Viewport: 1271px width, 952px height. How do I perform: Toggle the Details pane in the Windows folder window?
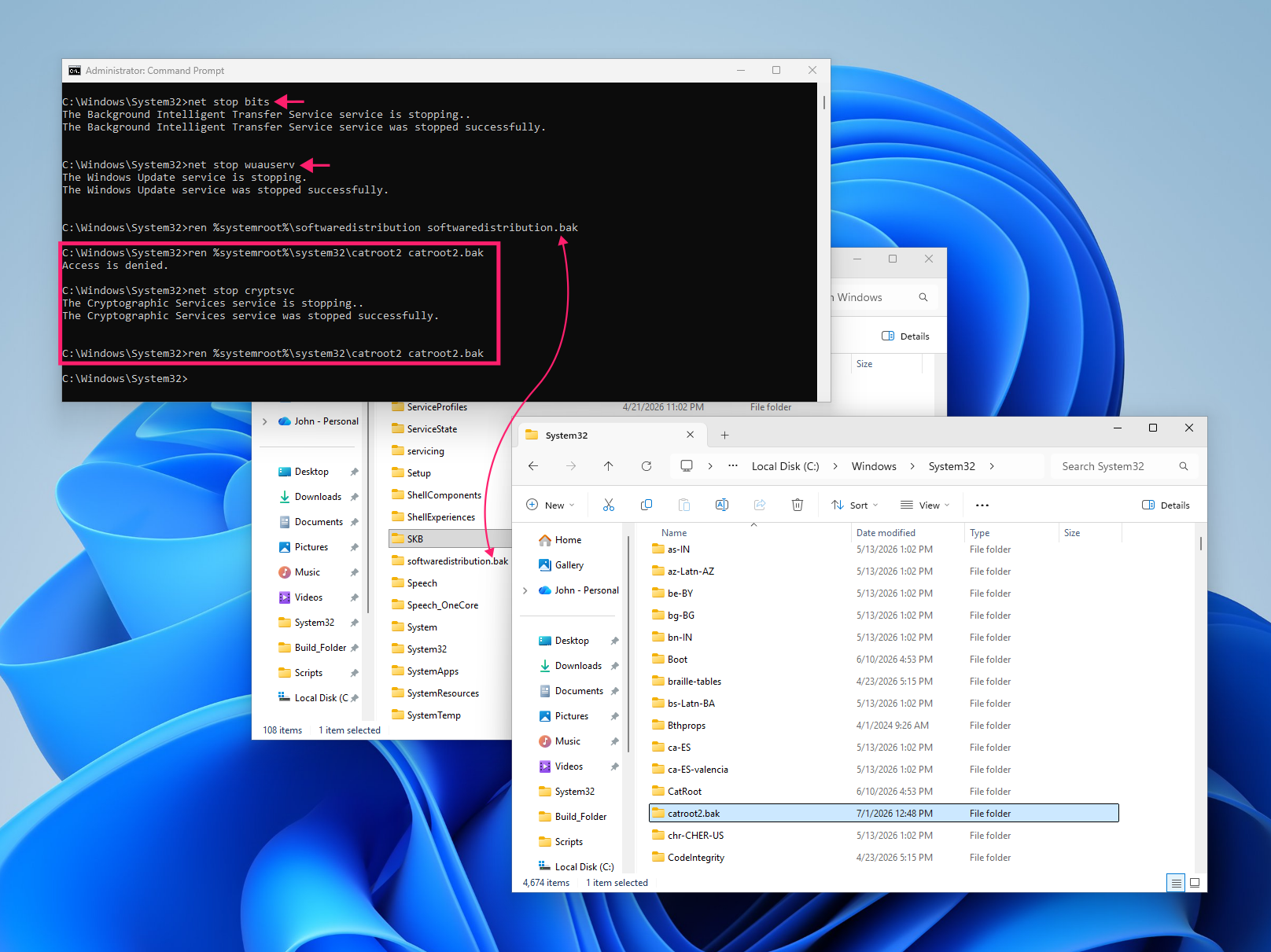(x=905, y=336)
